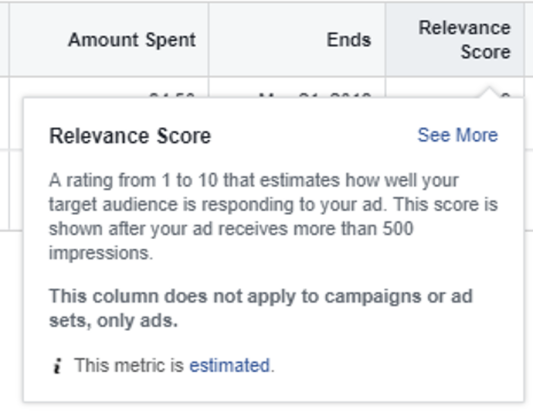Click the 'This metric is' text
Image resolution: width=533 pixels, height=420 pixels.
[129, 366]
